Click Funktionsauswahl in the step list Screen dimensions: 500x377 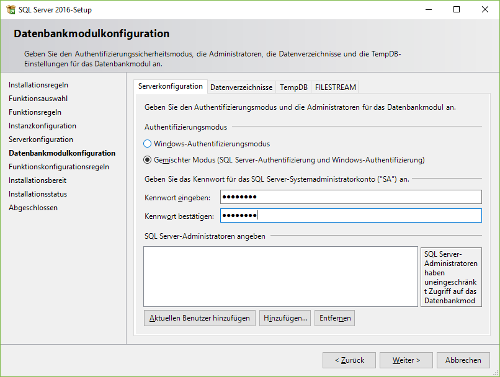(x=38, y=98)
